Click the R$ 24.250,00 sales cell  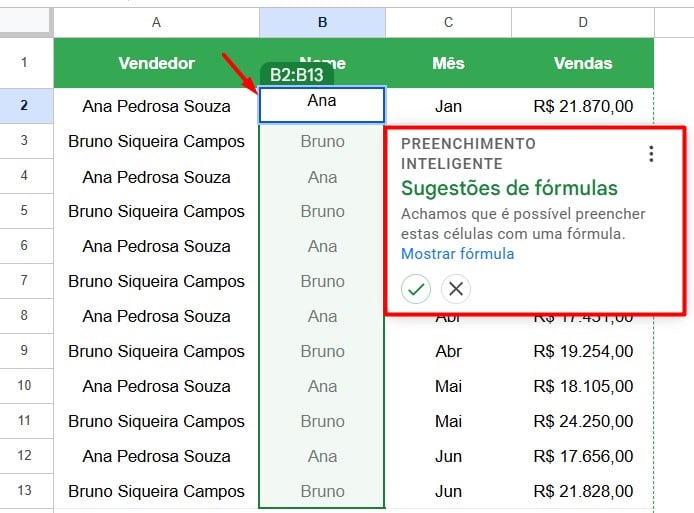pos(583,421)
